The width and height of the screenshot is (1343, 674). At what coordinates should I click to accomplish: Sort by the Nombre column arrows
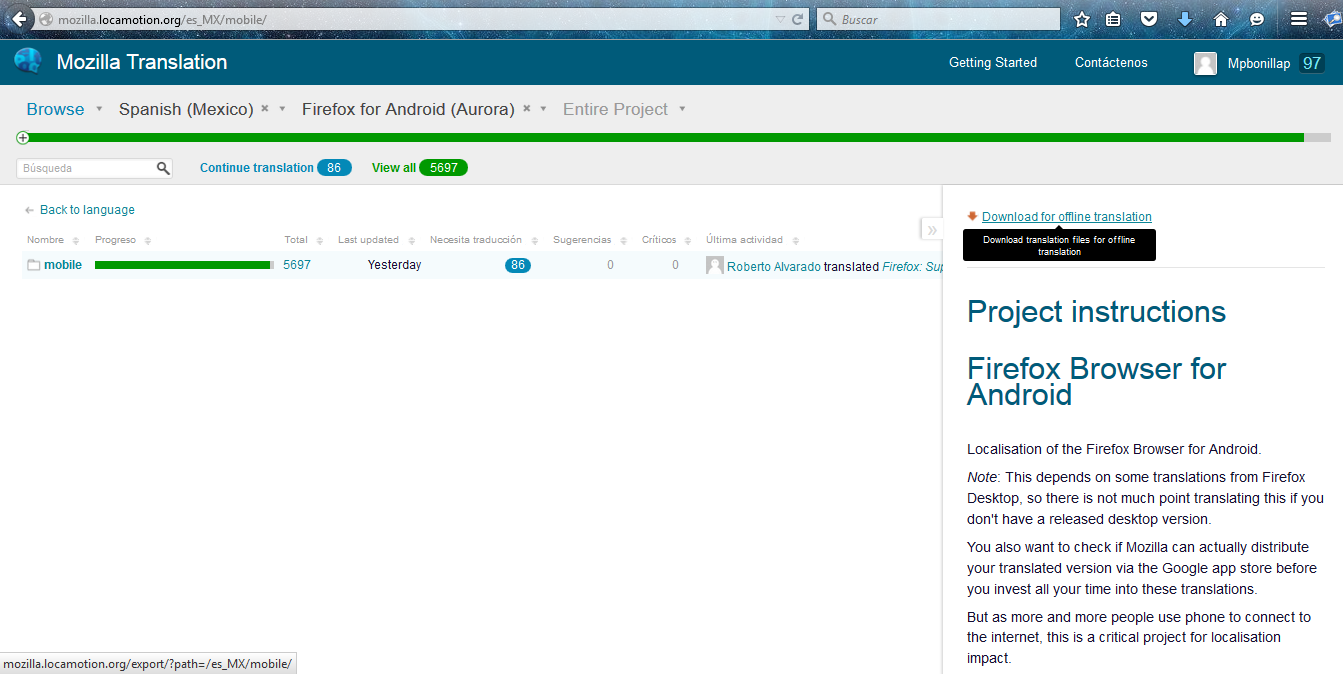[x=75, y=241]
